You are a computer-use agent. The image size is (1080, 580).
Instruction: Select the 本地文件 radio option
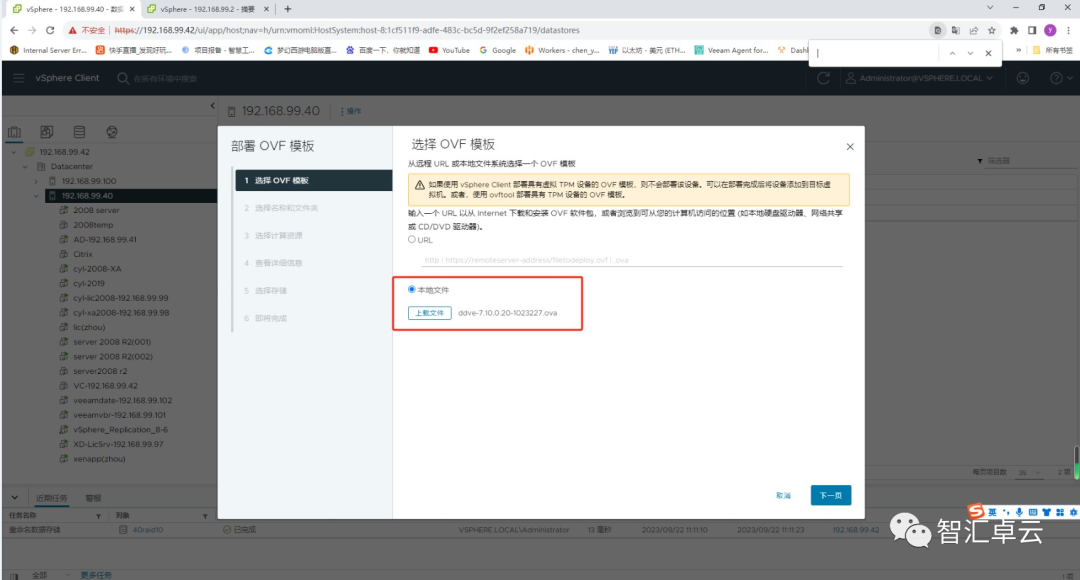click(x=412, y=289)
